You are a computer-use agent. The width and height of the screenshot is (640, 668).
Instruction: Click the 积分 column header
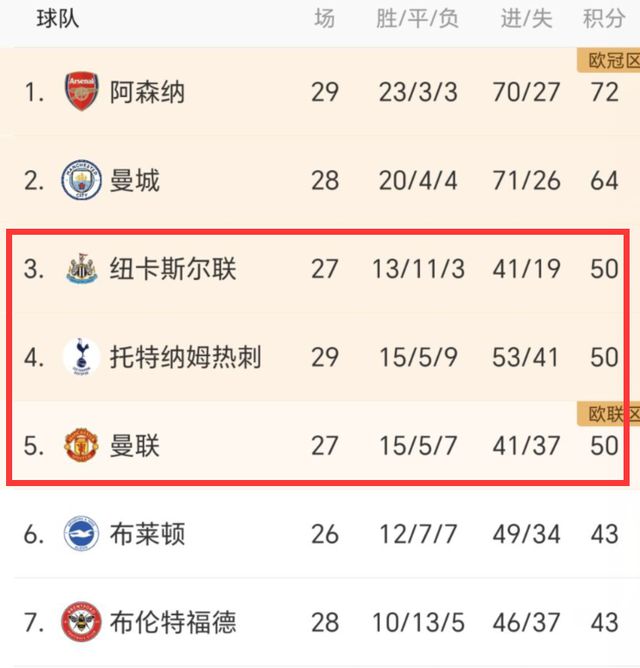[x=603, y=19]
